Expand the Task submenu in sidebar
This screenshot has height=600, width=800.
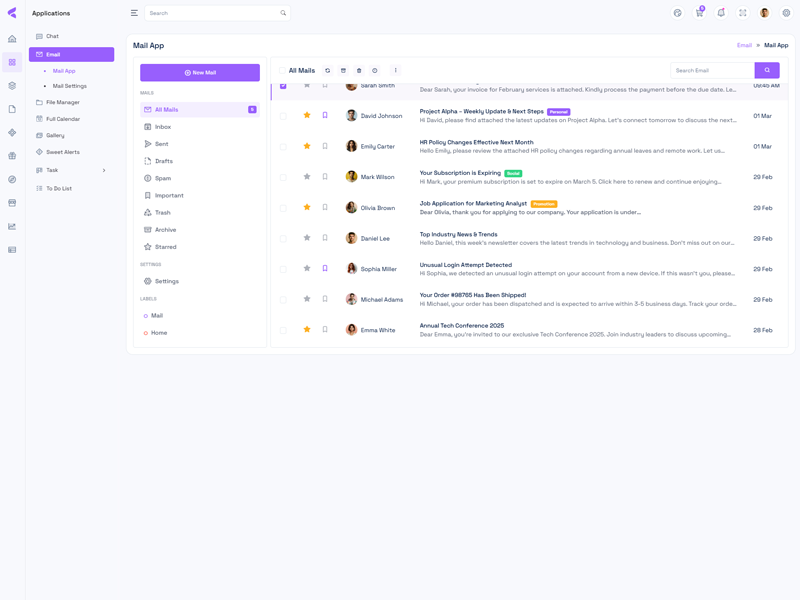coord(104,170)
